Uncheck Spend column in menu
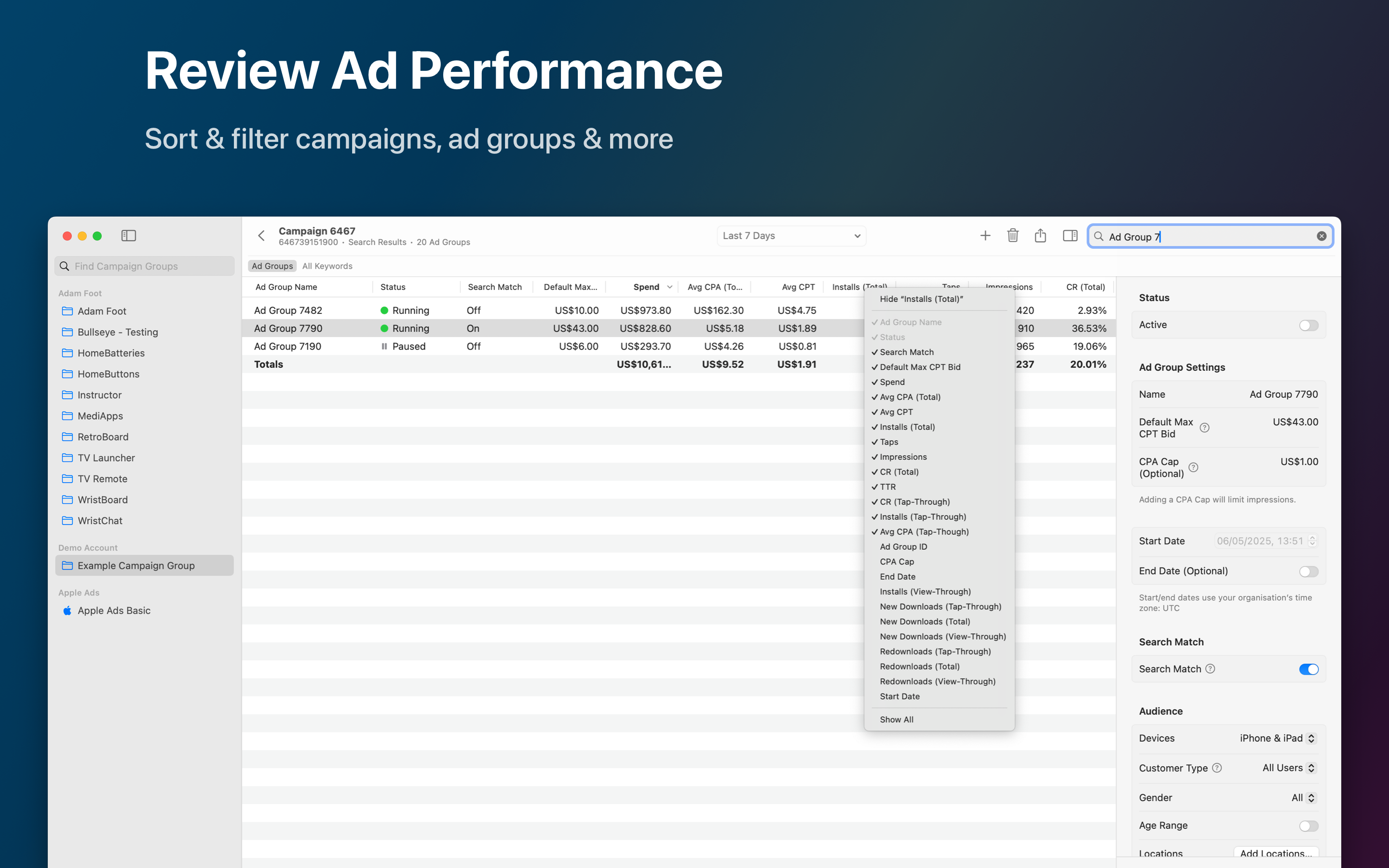Screen dimensions: 1389x868 (939, 382)
